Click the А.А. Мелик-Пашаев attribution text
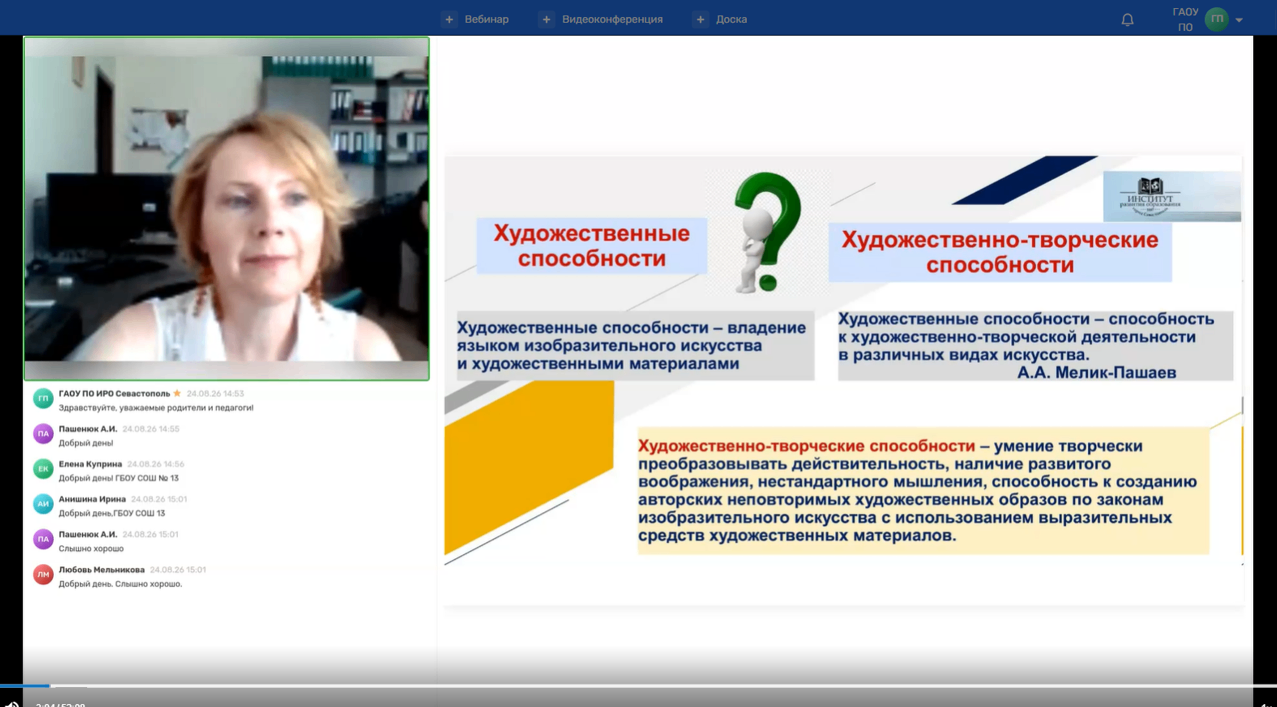Image resolution: width=1277 pixels, height=707 pixels. click(1097, 372)
